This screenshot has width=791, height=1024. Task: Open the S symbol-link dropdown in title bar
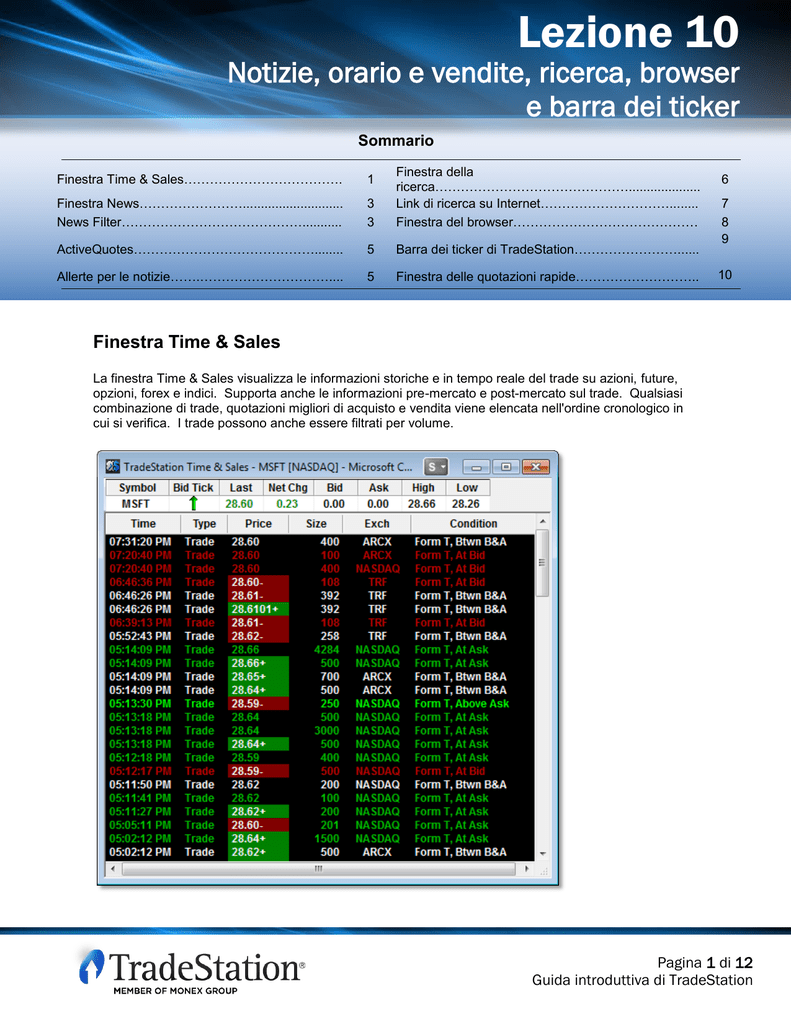click(436, 466)
